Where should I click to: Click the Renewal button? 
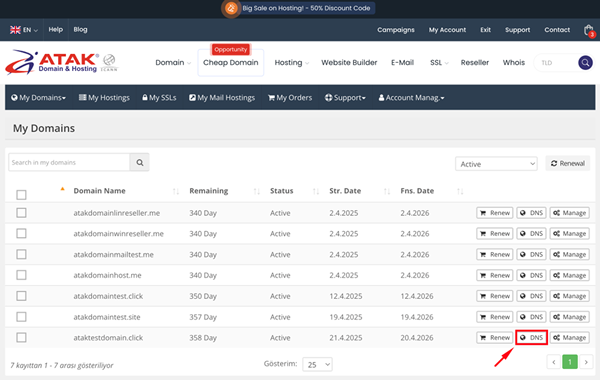[x=568, y=163]
